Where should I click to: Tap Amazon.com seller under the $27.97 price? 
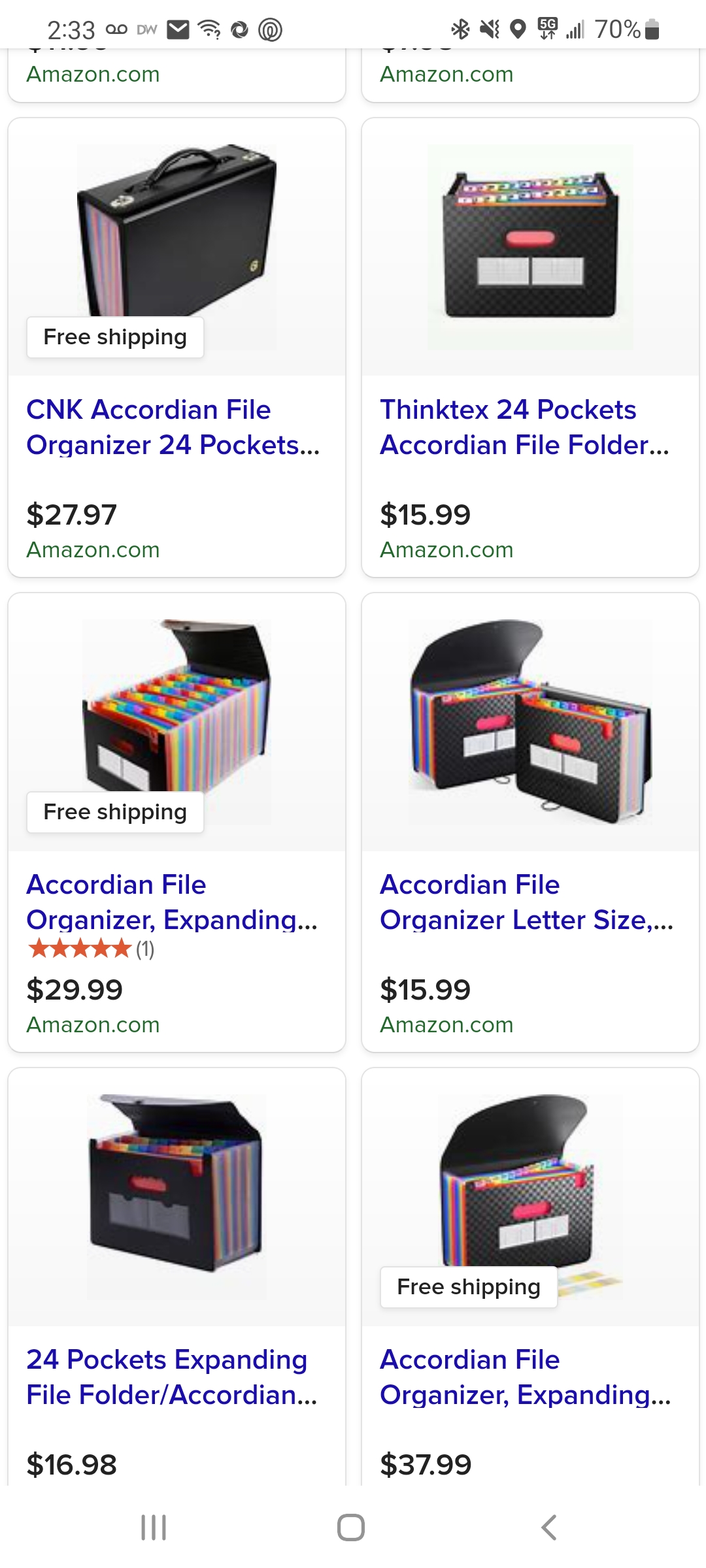point(93,550)
